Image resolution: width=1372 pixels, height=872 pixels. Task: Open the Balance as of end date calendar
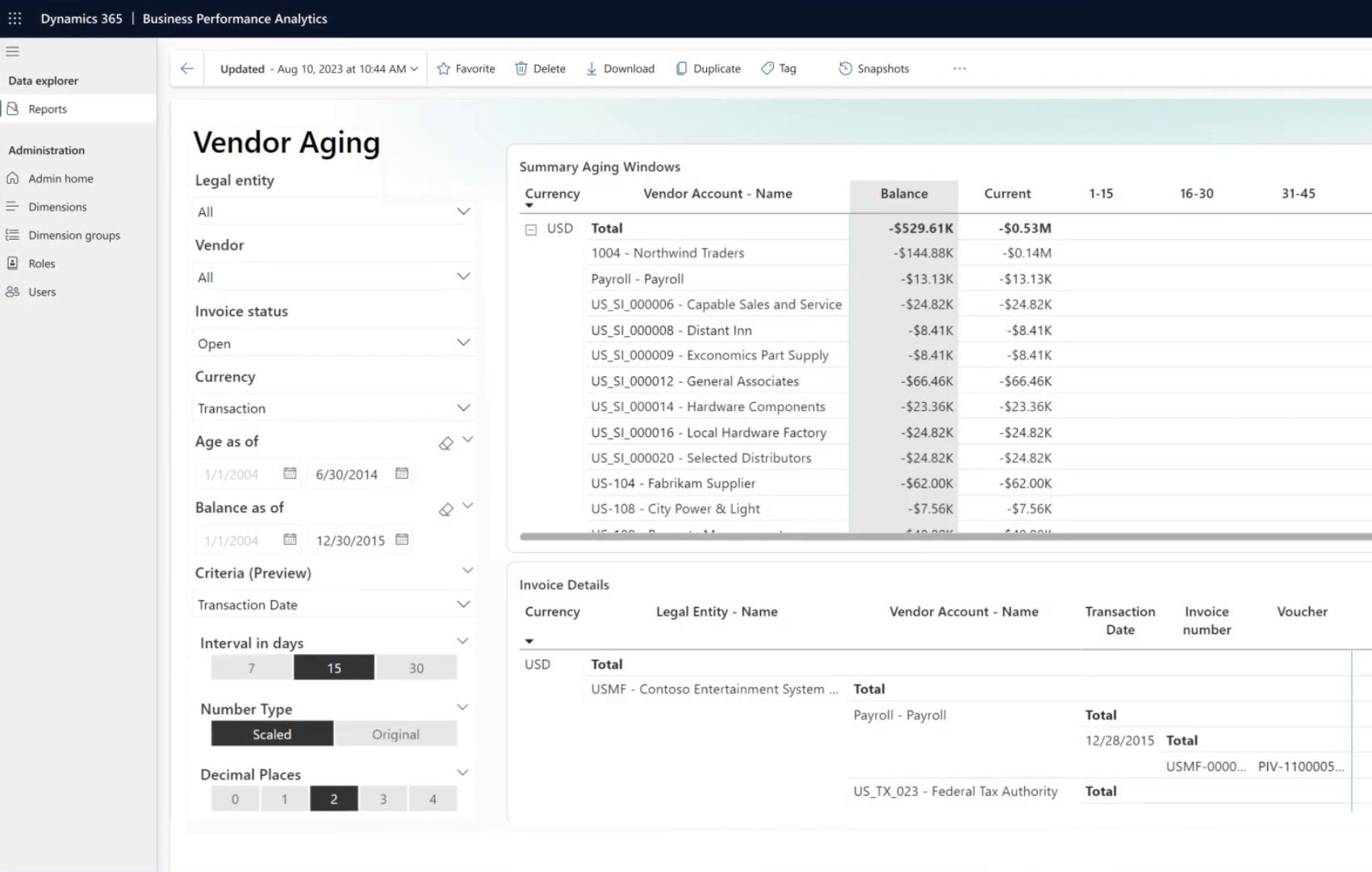(402, 539)
